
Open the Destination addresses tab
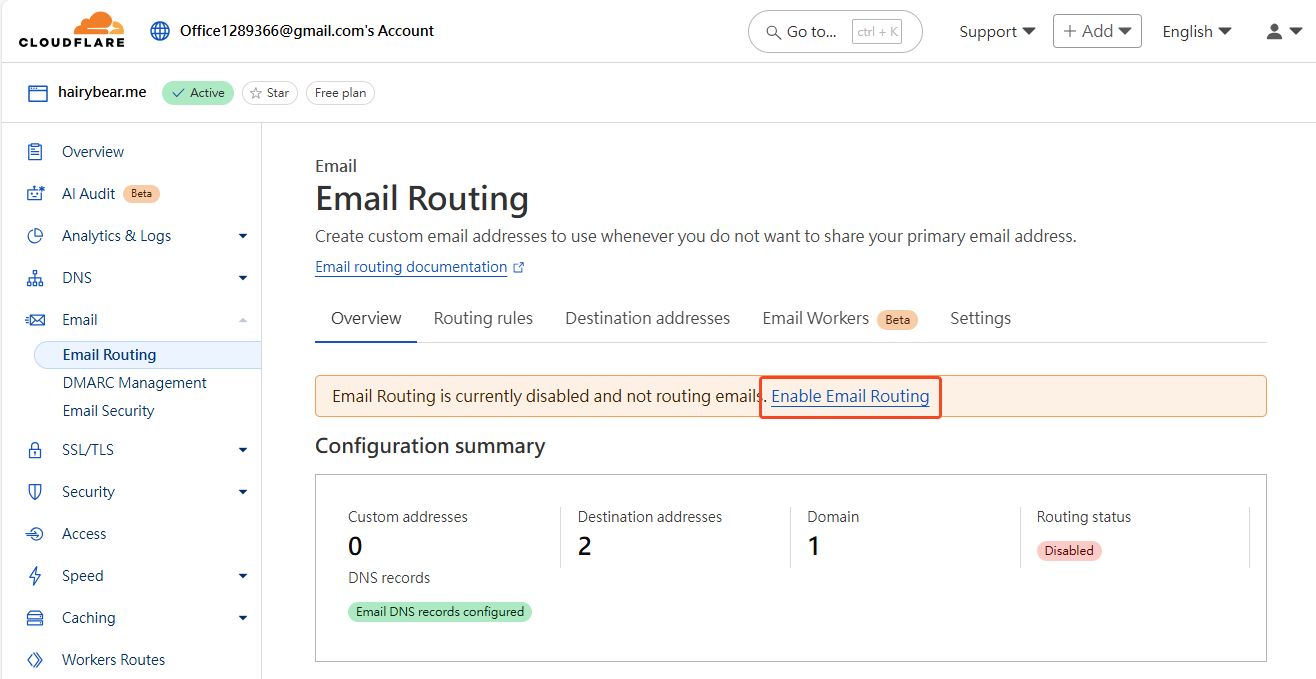pos(648,318)
